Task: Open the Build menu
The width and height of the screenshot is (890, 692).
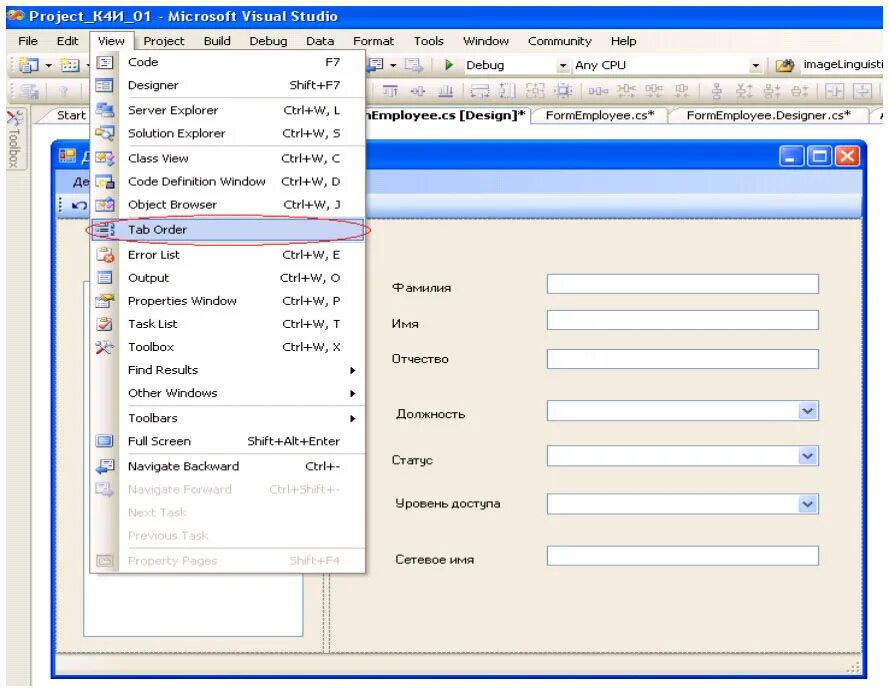Action: [x=217, y=41]
